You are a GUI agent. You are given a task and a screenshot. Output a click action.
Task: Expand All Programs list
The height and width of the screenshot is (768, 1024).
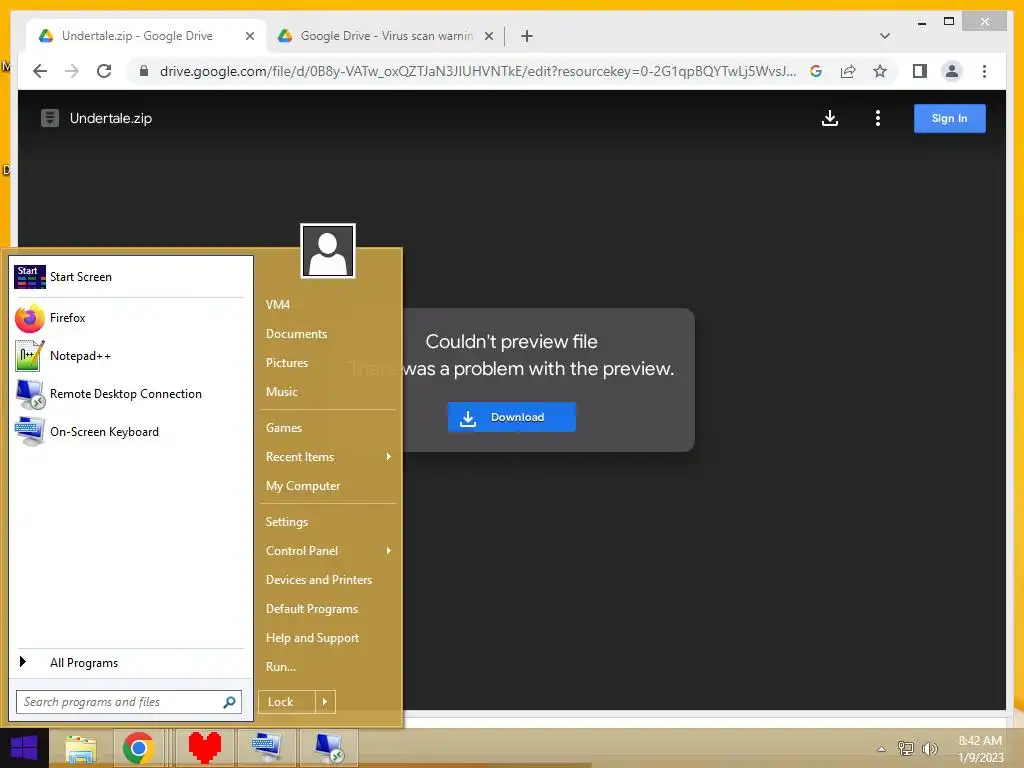130,663
